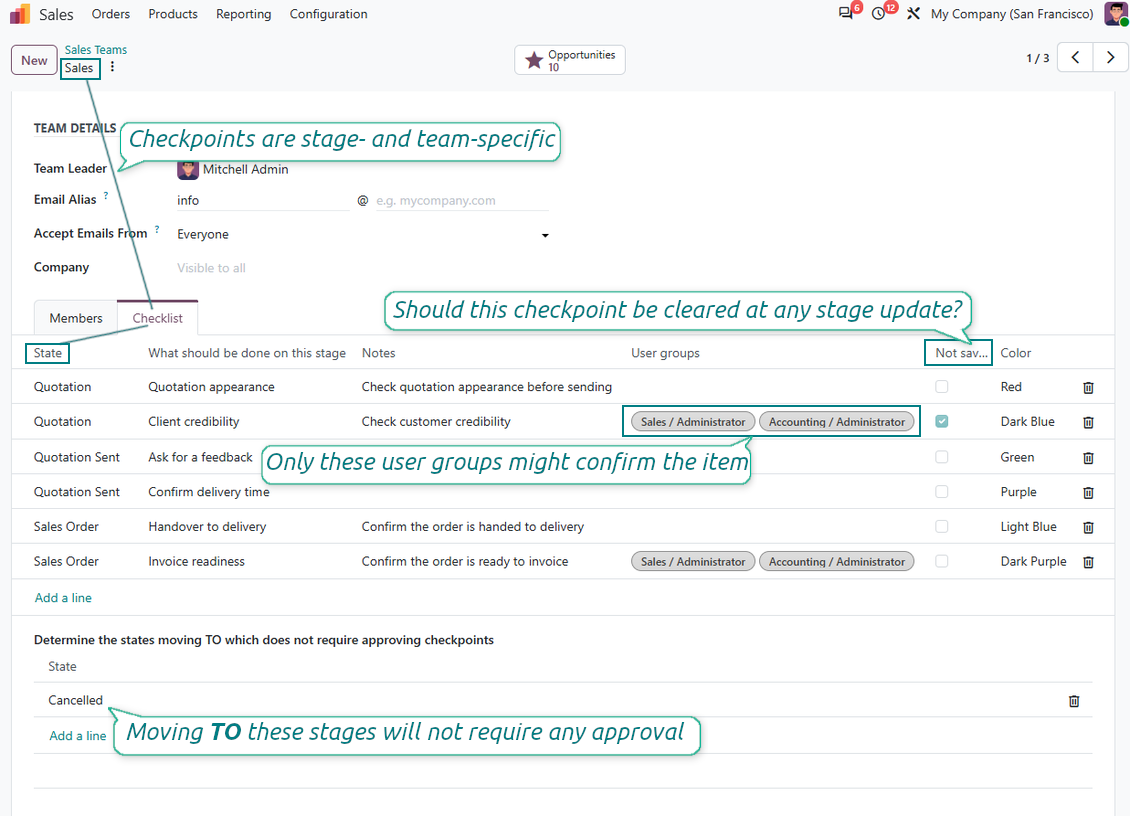1130x816 pixels.
Task: Open the Odoo Sales app logo
Action: point(19,14)
